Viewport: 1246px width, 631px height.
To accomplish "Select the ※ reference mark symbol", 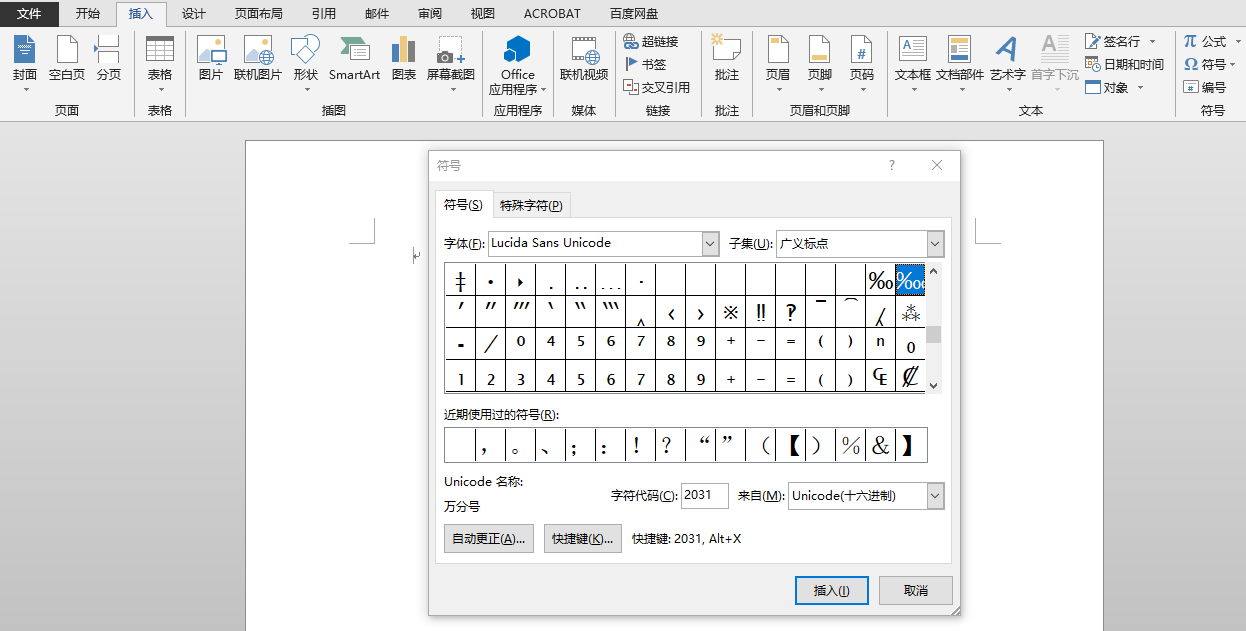I will coord(730,312).
